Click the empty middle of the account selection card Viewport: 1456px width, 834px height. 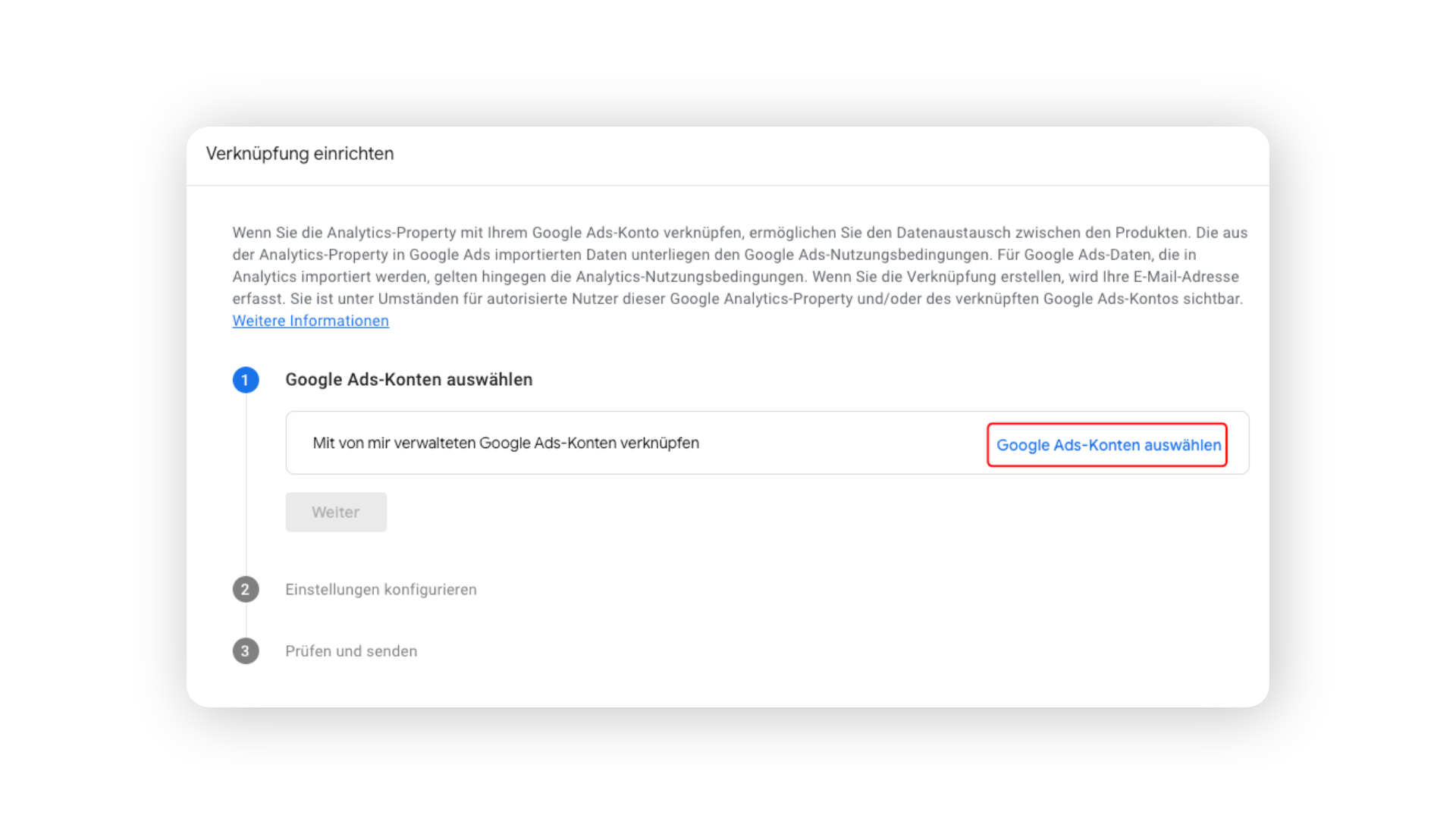click(842, 443)
